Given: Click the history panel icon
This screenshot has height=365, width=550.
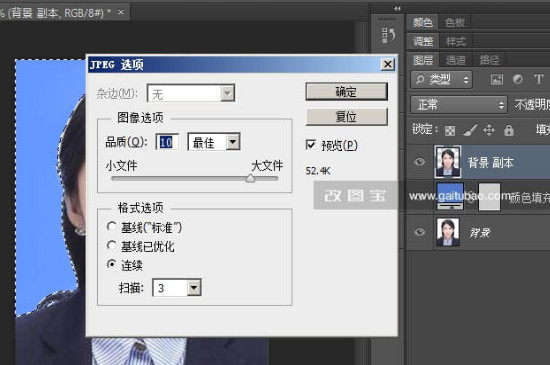Looking at the screenshot, I should (388, 35).
